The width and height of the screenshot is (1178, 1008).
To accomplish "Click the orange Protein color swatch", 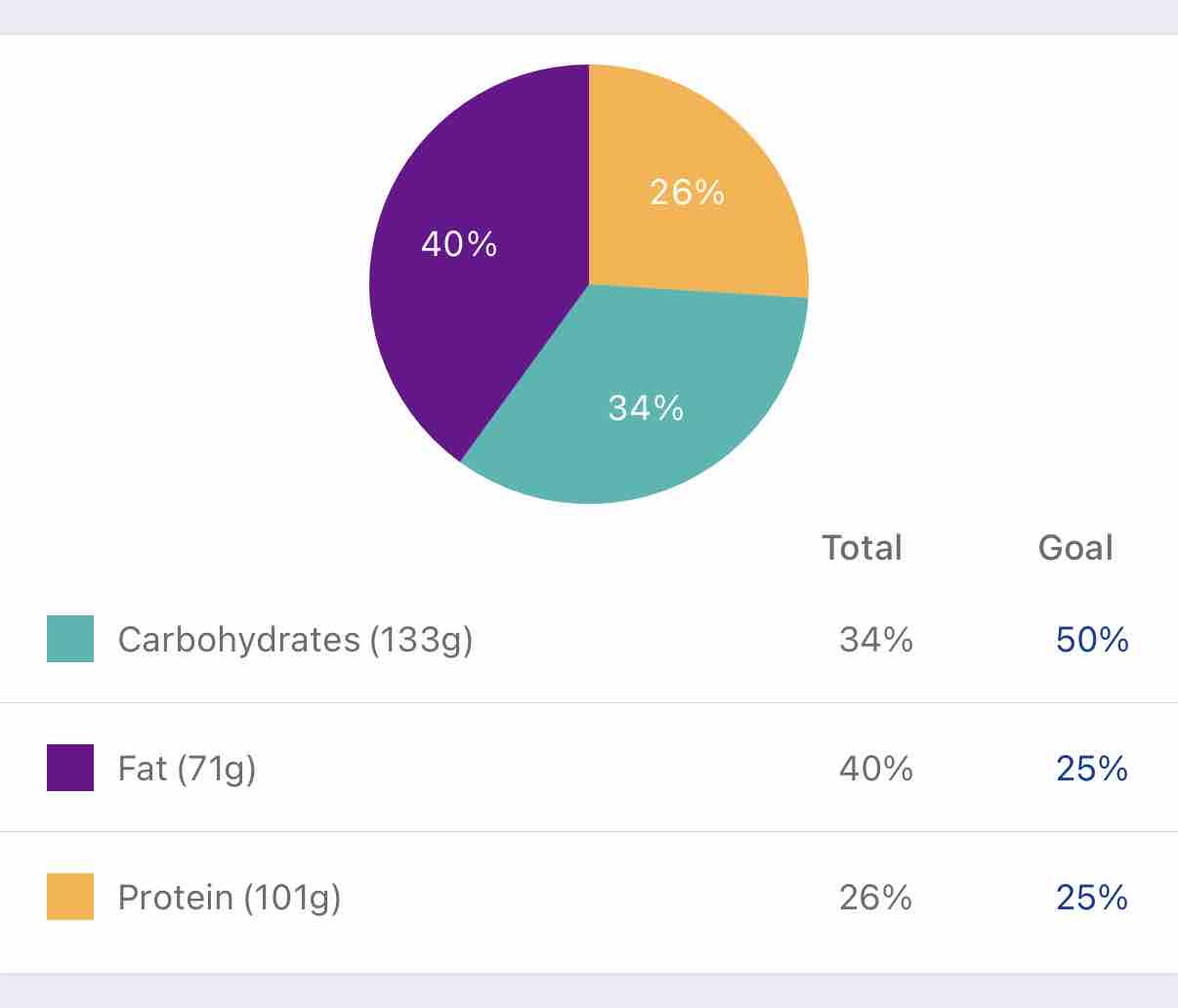I will 70,897.
